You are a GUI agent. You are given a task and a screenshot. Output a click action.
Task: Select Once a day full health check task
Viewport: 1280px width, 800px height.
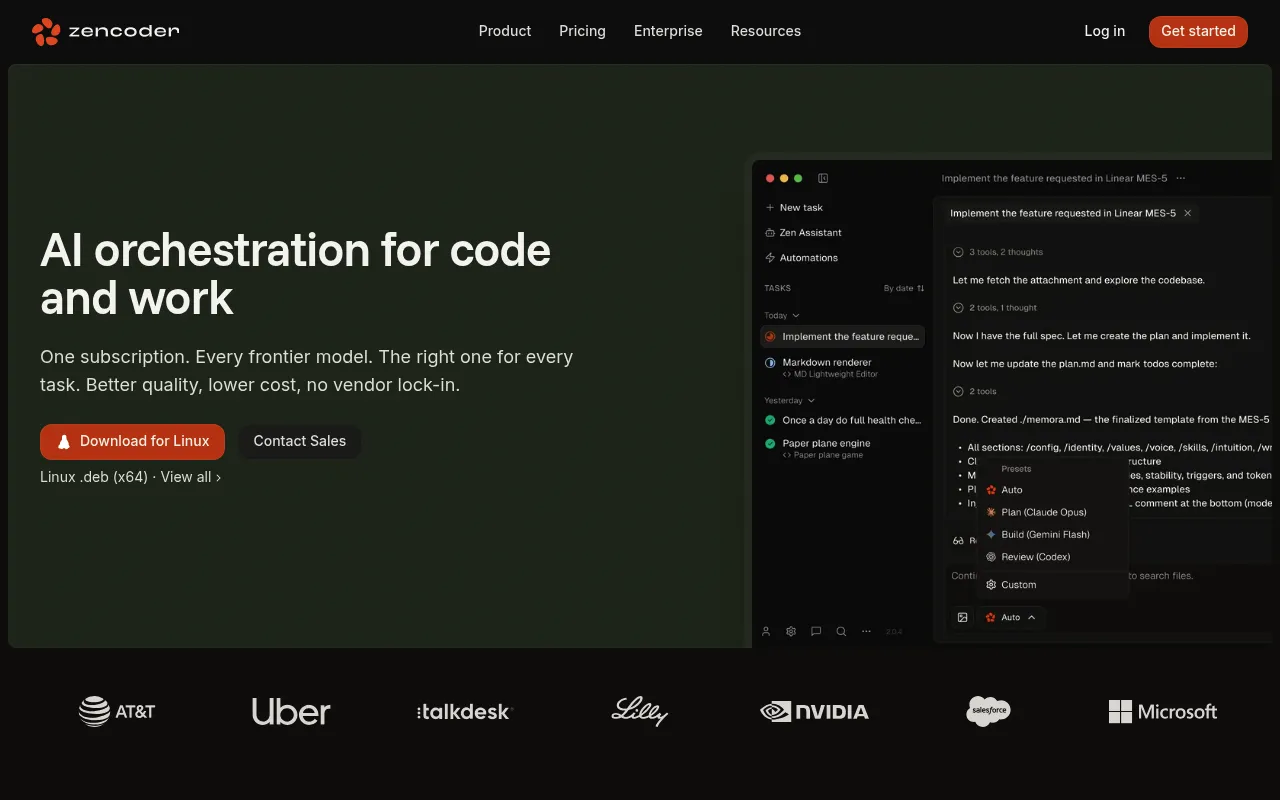pyautogui.click(x=842, y=420)
